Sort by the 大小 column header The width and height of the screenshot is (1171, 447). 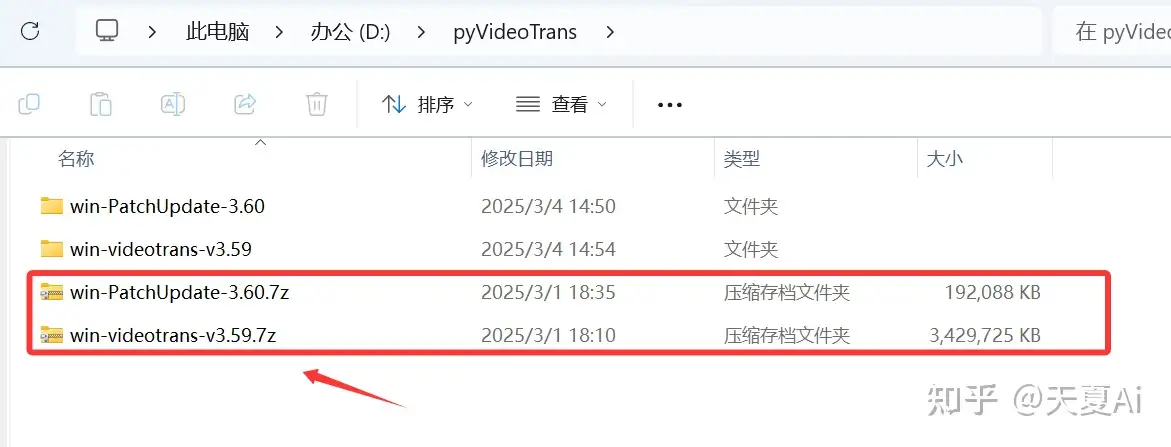pyautogui.click(x=945, y=158)
